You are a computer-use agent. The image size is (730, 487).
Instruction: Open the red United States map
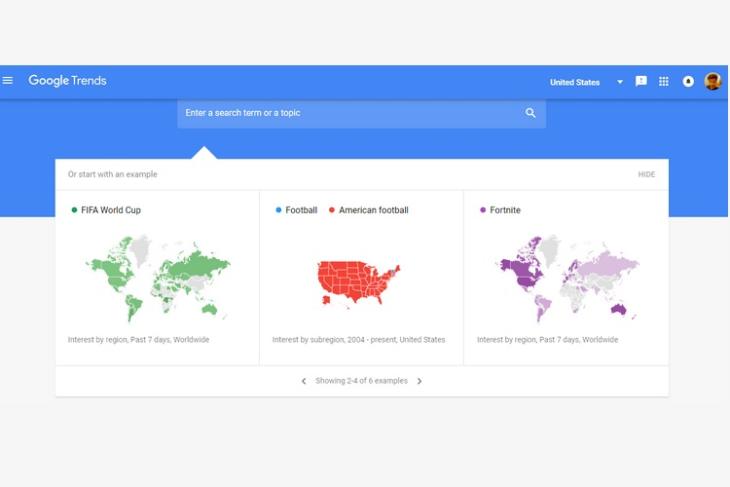pyautogui.click(x=358, y=284)
